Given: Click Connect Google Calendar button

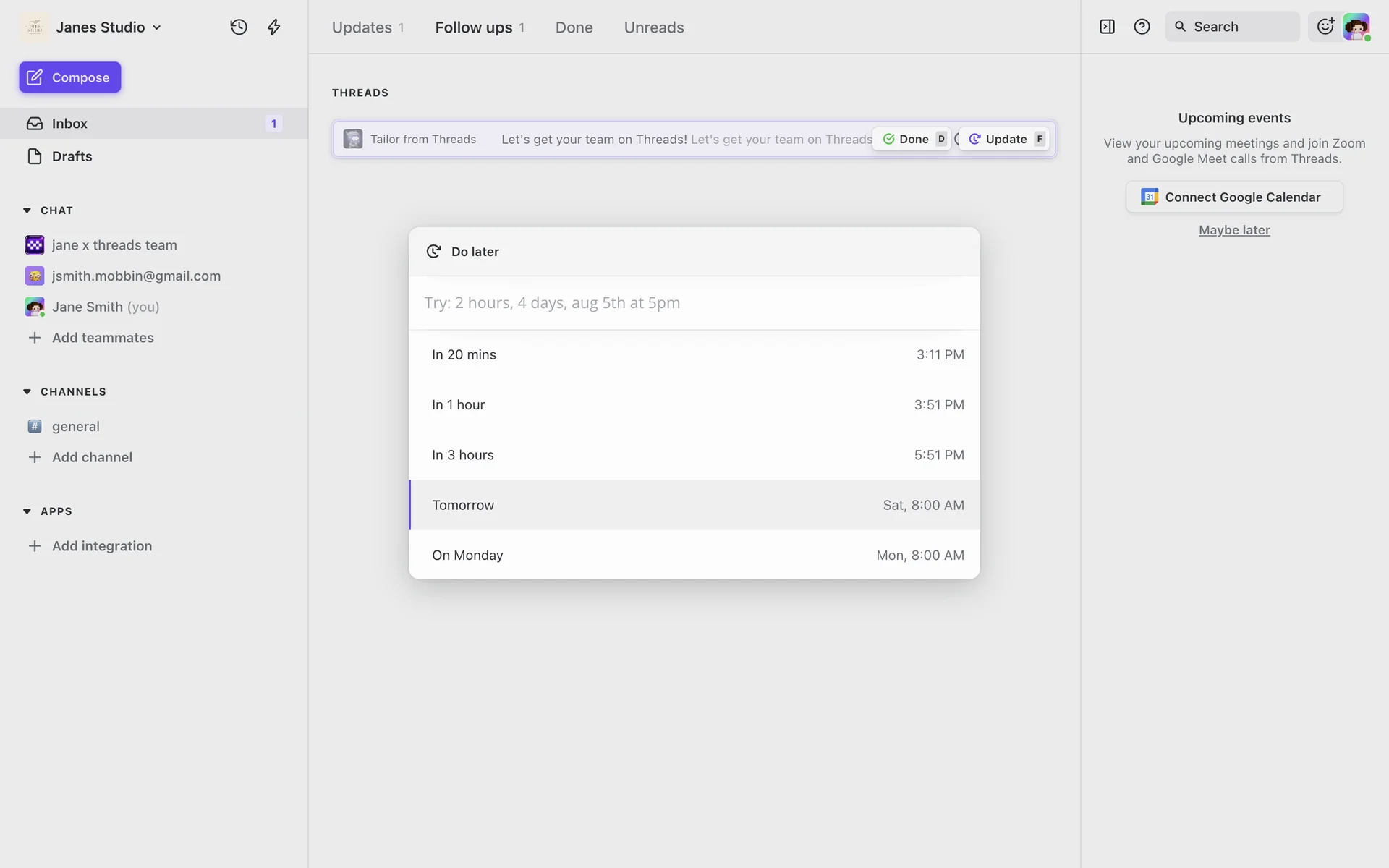Looking at the screenshot, I should click(1233, 197).
